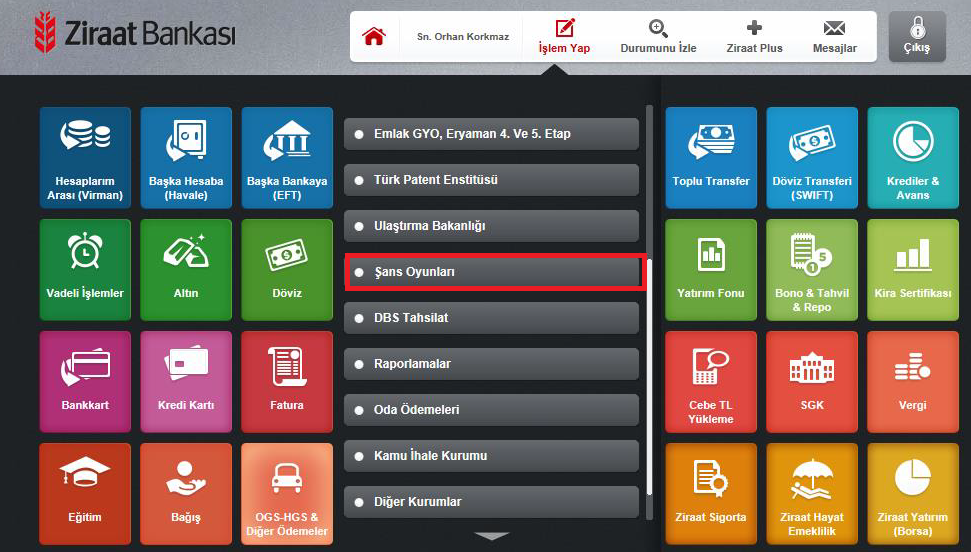Select Emlak GYO, Eryaman 4. Ve 5. Etap
This screenshot has width=971, height=552.
[x=491, y=134]
